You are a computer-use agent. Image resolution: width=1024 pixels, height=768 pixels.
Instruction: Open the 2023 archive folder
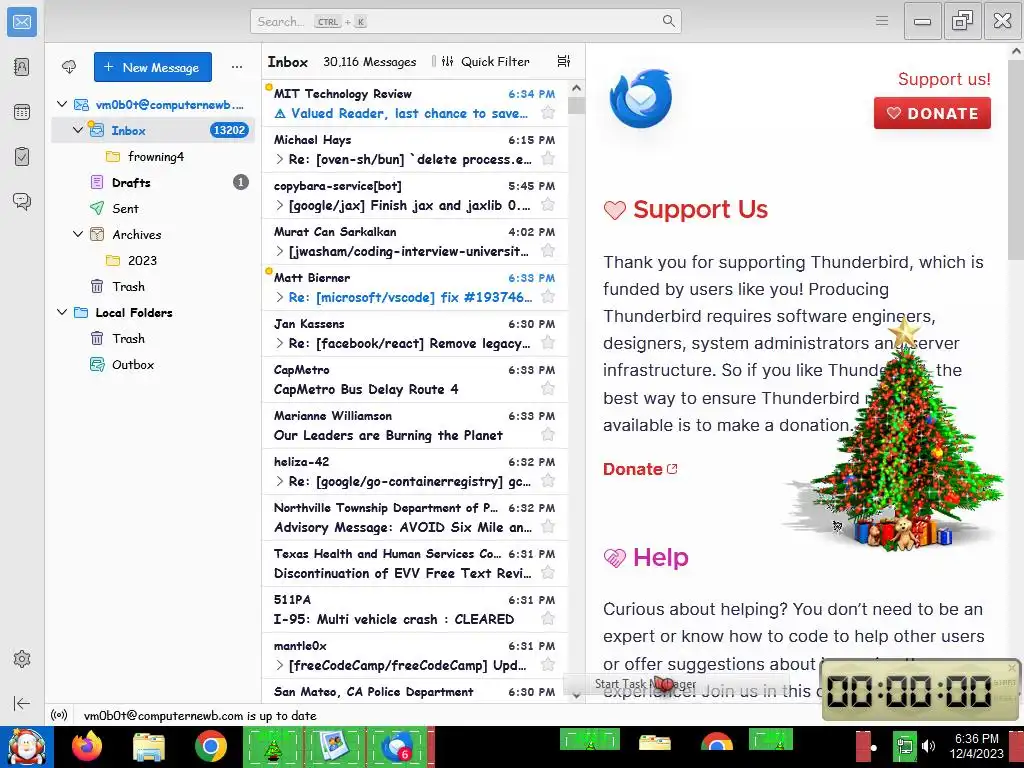[x=153, y=260]
